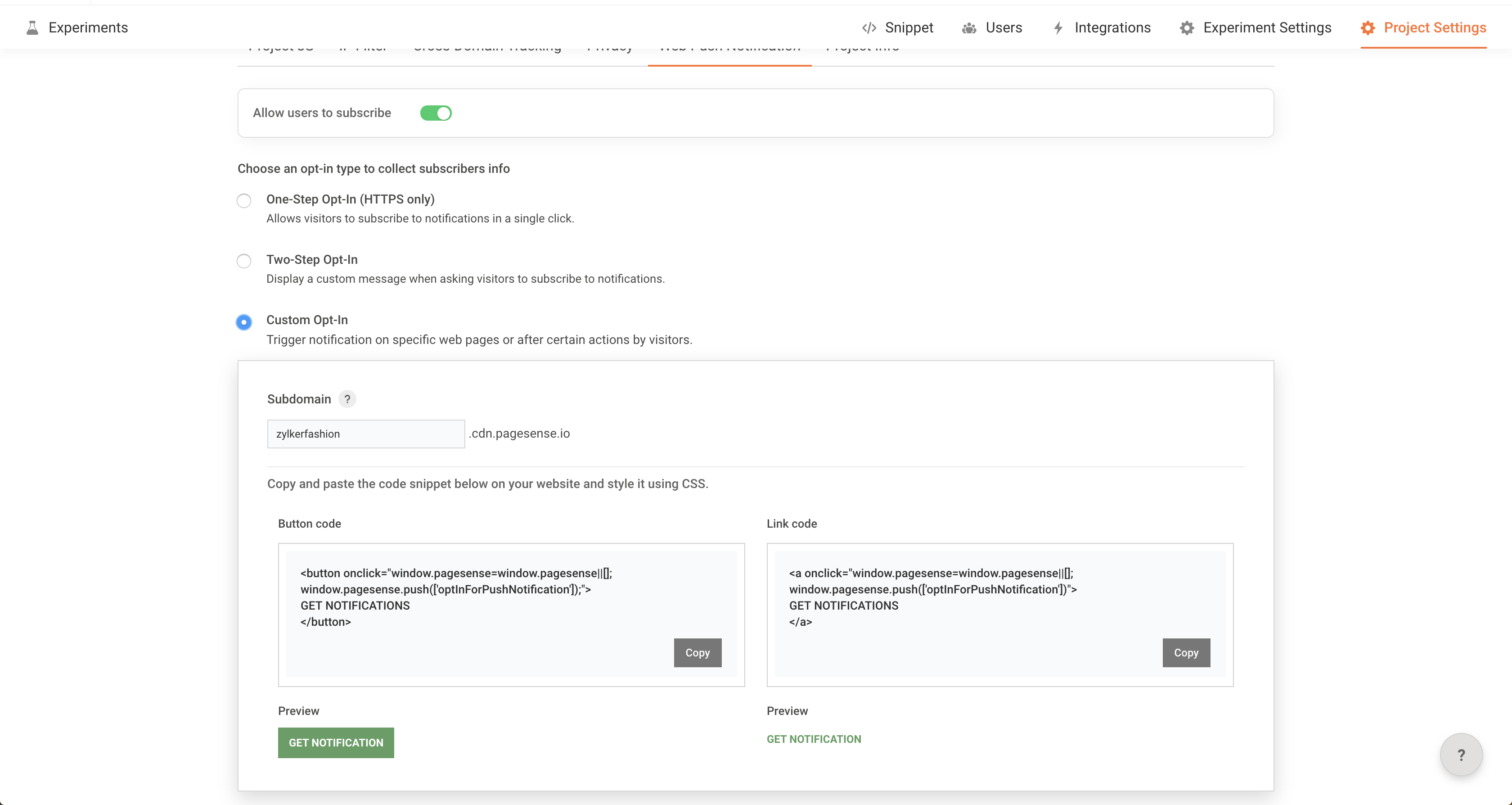Click the Integrations lightning bolt icon

point(1057,27)
